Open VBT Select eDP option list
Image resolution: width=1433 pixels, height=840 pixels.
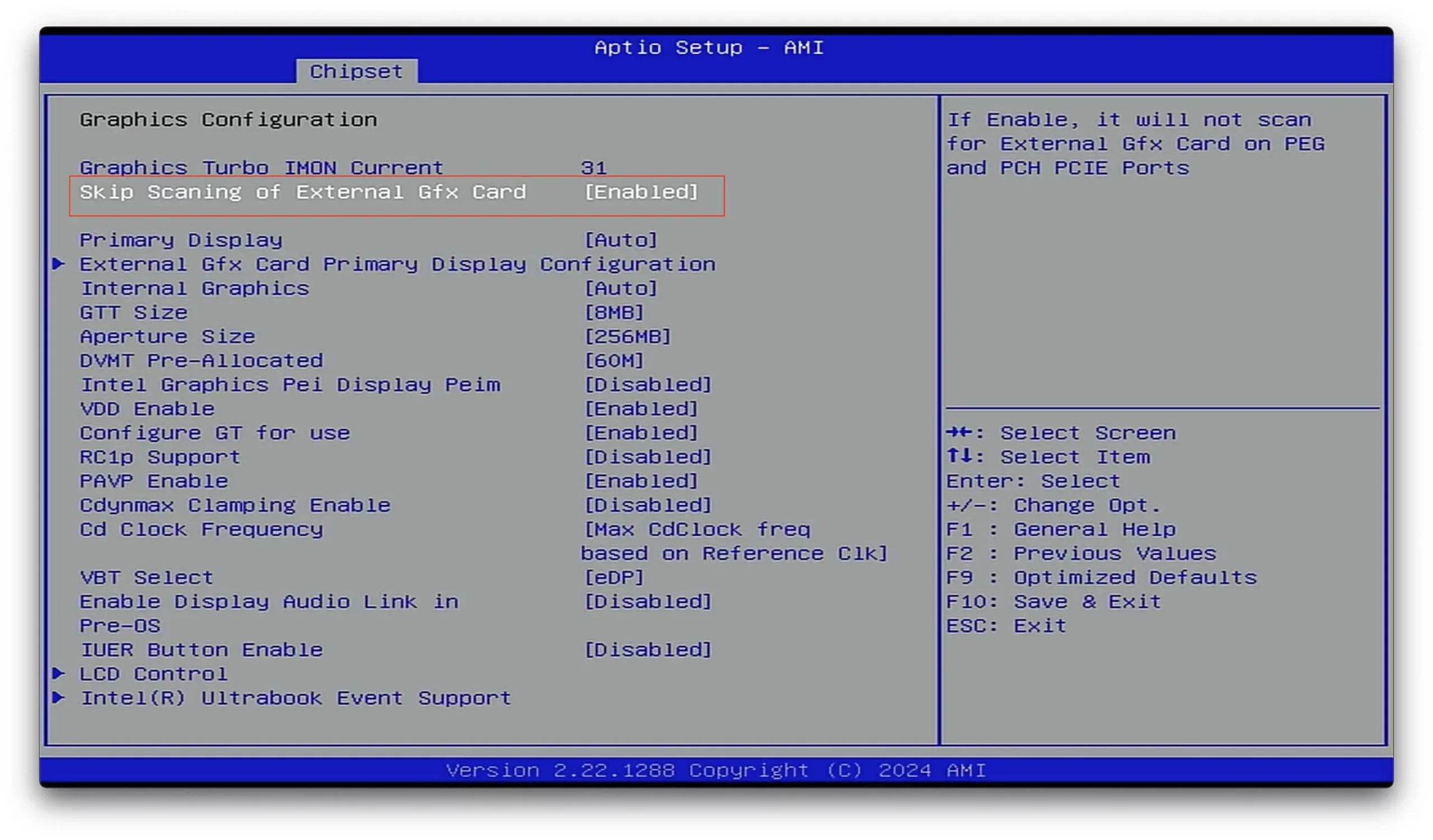coord(614,578)
